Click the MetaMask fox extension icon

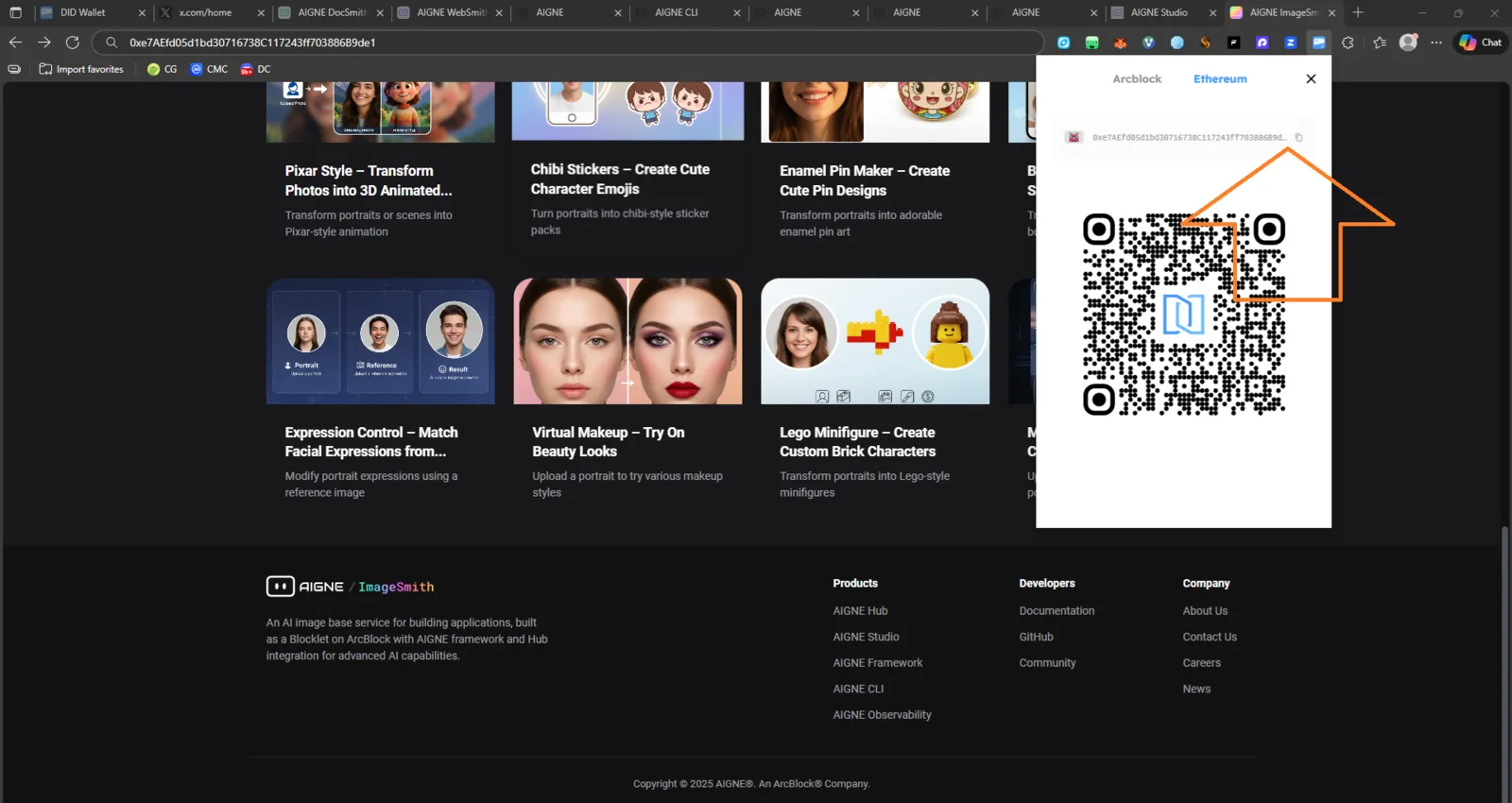click(1120, 43)
